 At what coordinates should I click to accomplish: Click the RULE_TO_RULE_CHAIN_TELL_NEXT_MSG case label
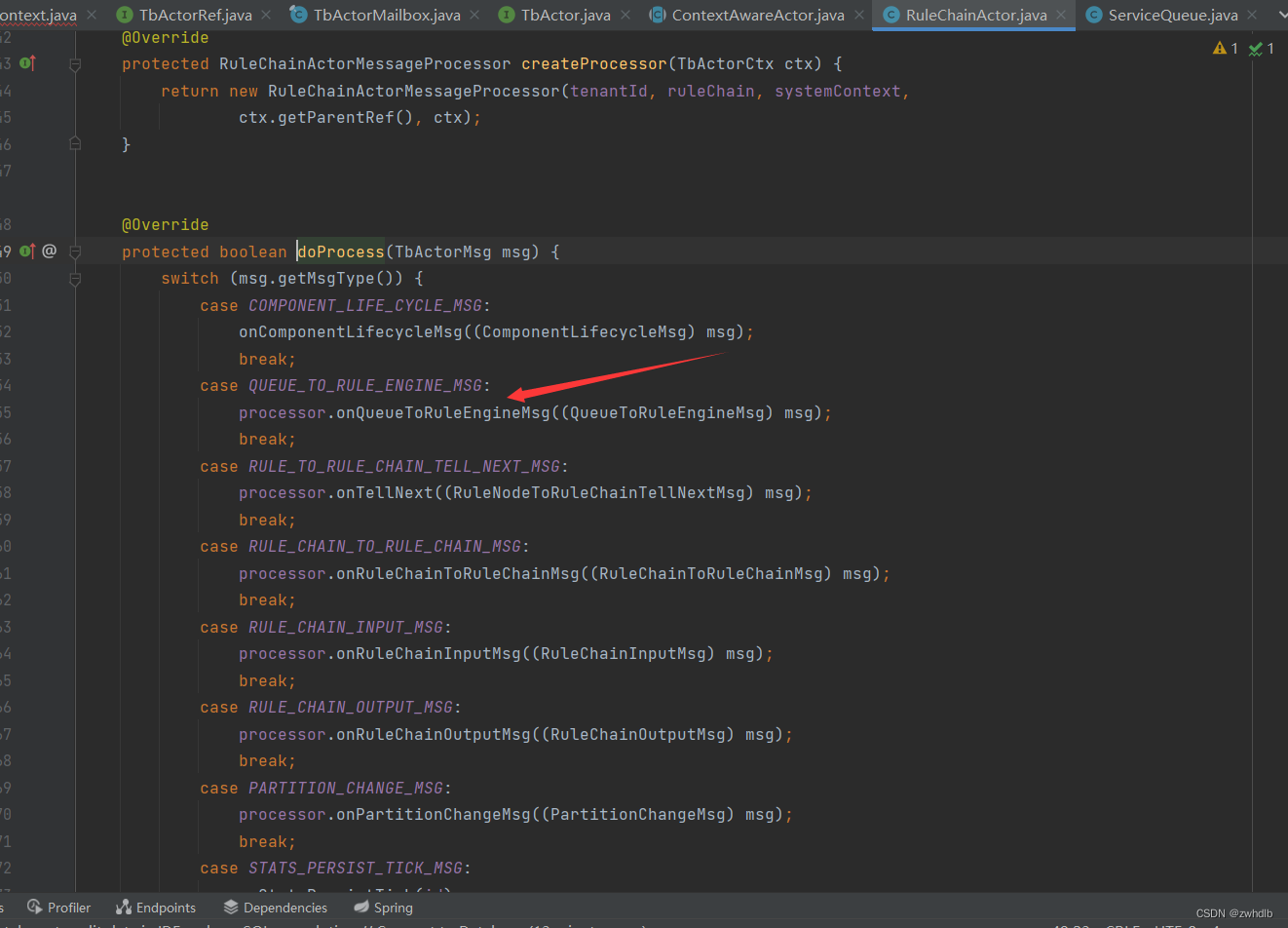tap(404, 466)
